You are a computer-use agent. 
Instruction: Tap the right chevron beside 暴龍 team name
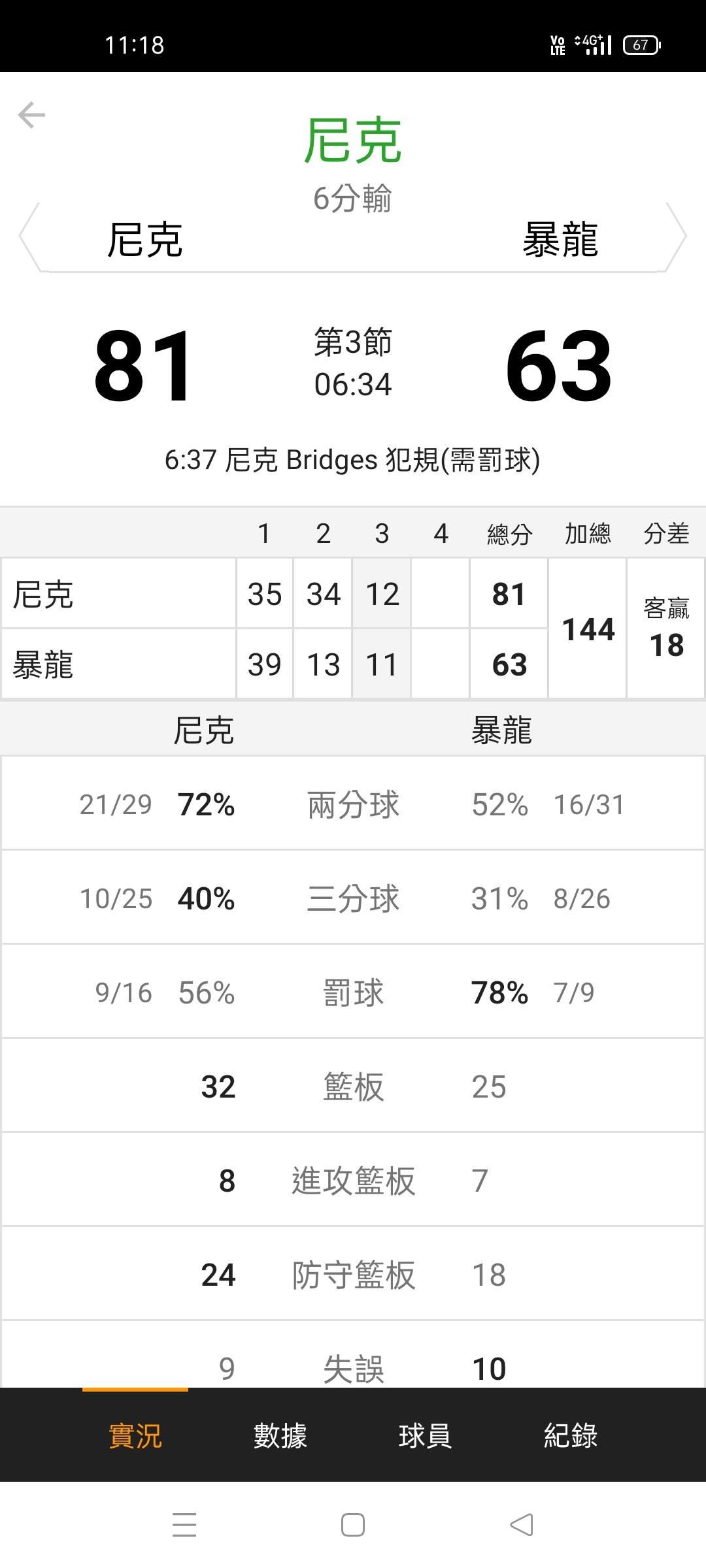click(677, 237)
